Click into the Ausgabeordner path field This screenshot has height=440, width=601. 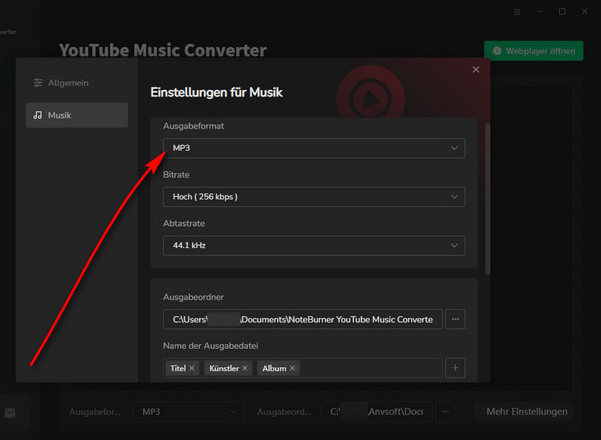click(x=303, y=319)
